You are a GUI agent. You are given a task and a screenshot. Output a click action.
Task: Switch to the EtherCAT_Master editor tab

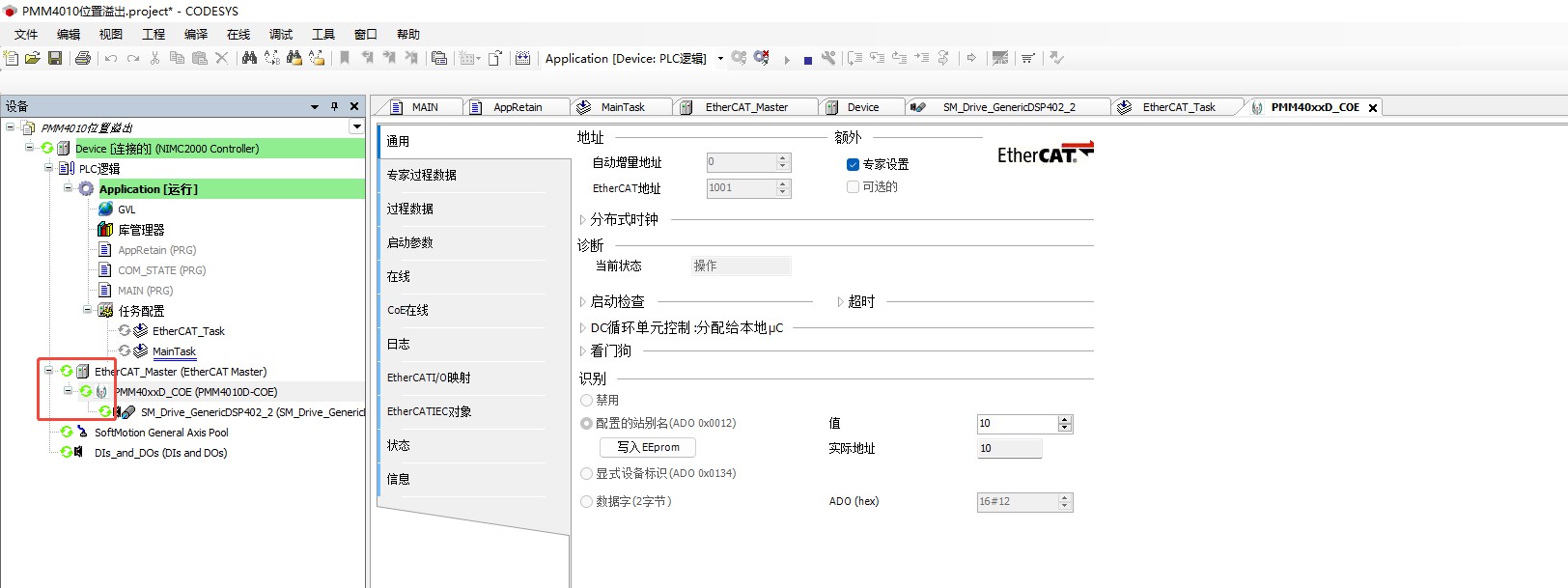coord(745,107)
